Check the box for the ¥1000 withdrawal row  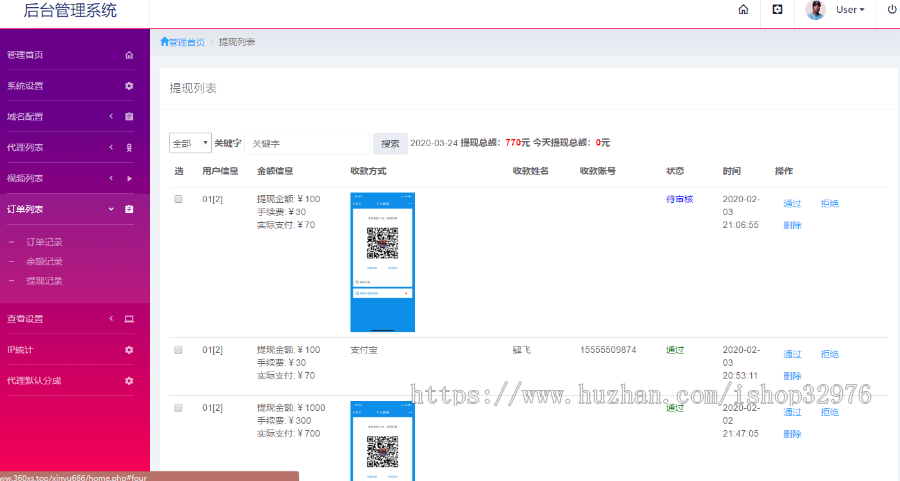[179, 408]
